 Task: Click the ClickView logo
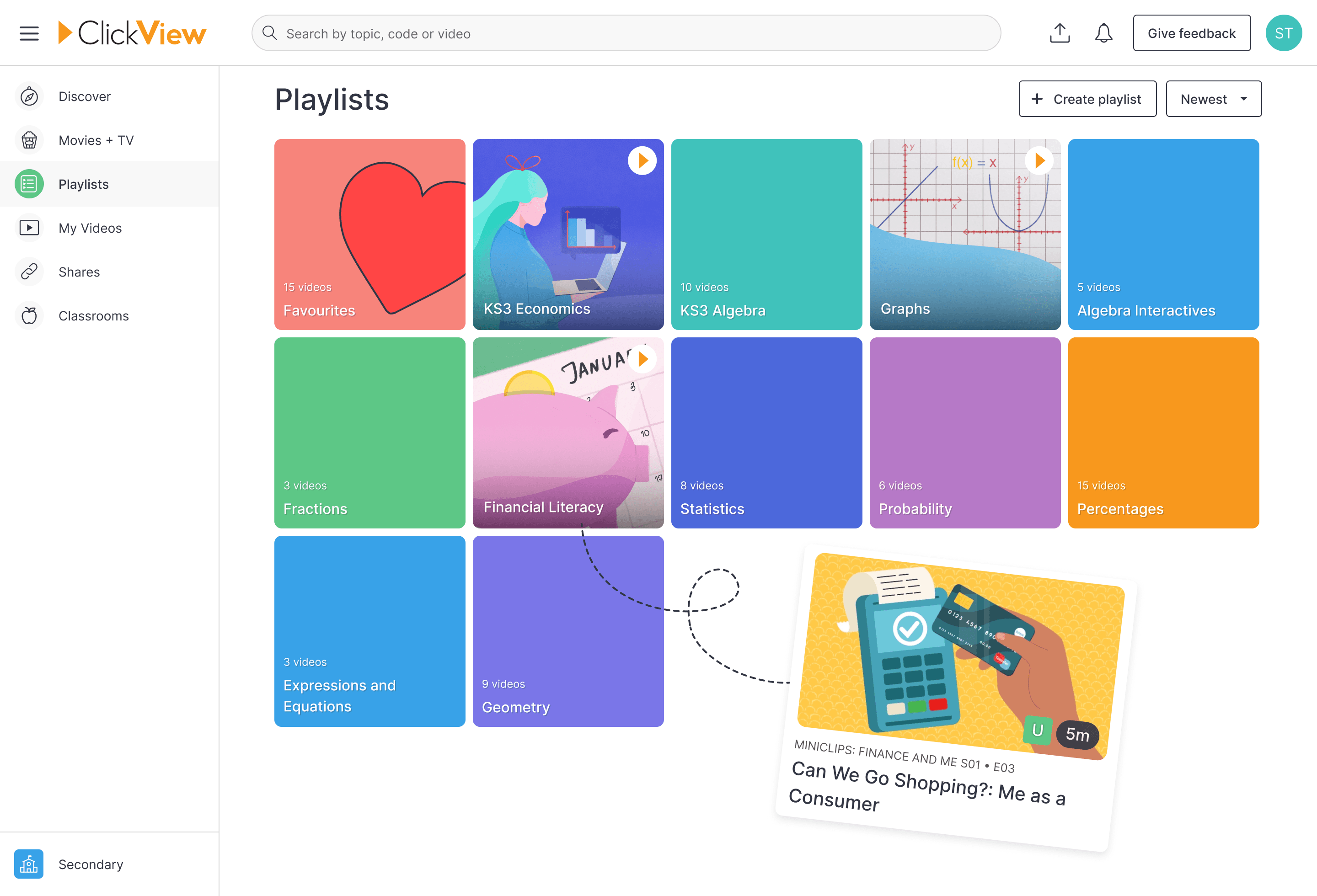pyautogui.click(x=132, y=32)
